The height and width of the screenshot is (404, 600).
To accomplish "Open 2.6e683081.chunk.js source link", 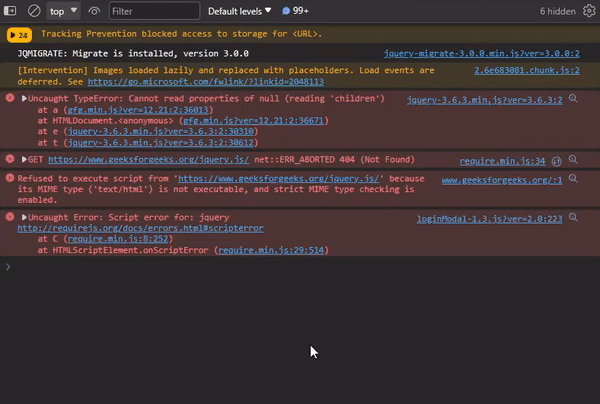I will [x=527, y=70].
